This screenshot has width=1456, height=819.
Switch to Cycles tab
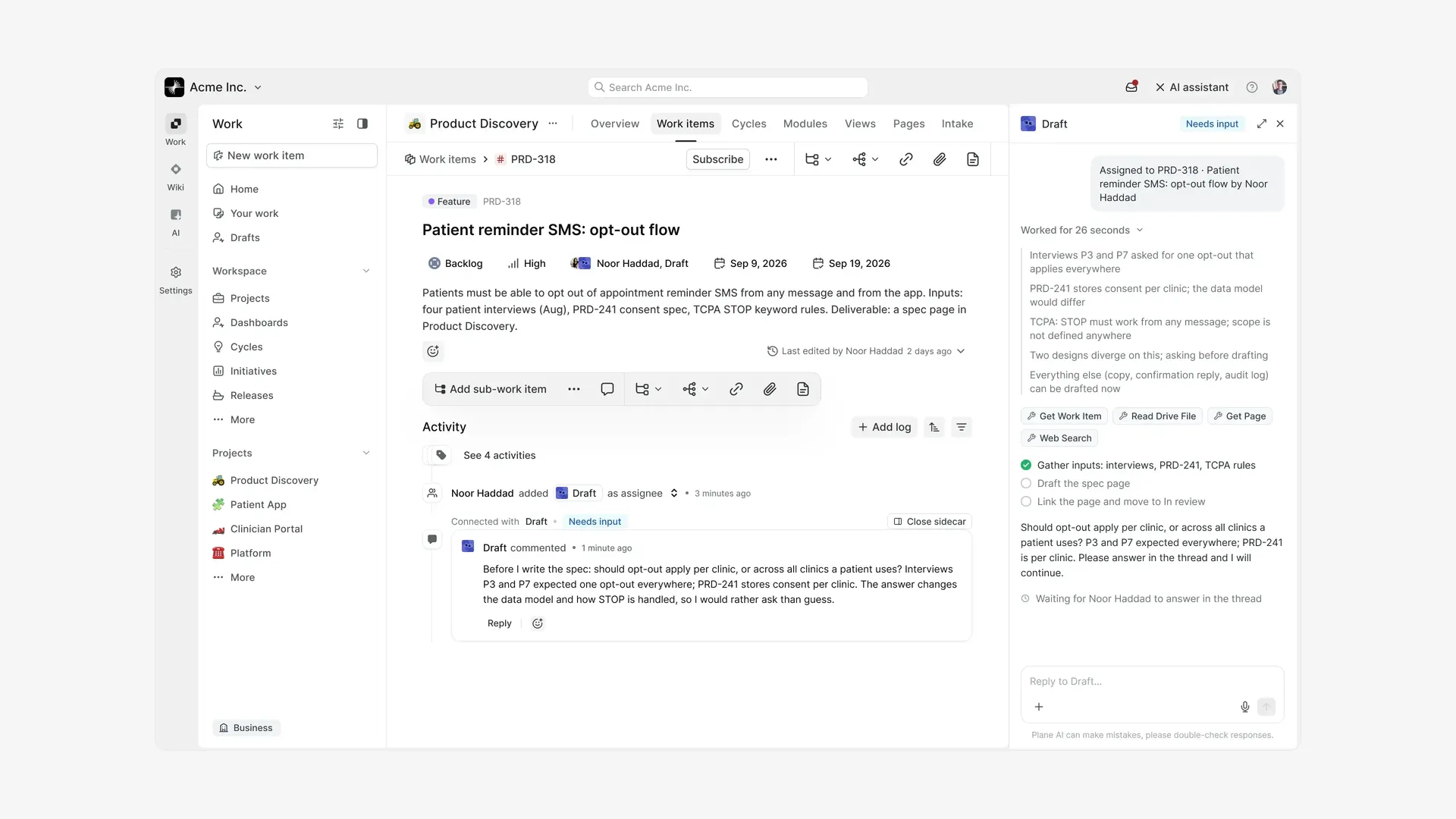coord(748,124)
